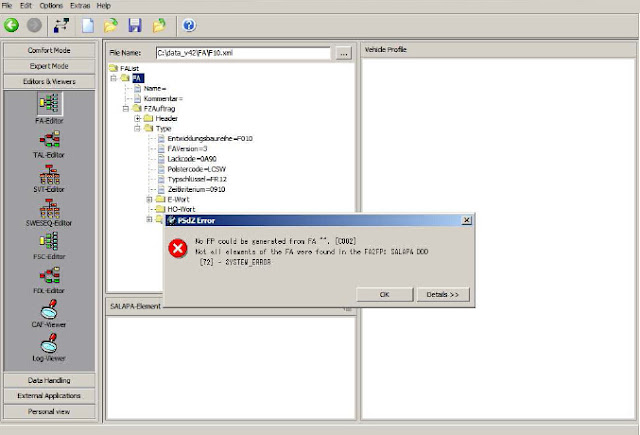
Task: Expand the E-Wort folder node
Action: pyautogui.click(x=149, y=199)
